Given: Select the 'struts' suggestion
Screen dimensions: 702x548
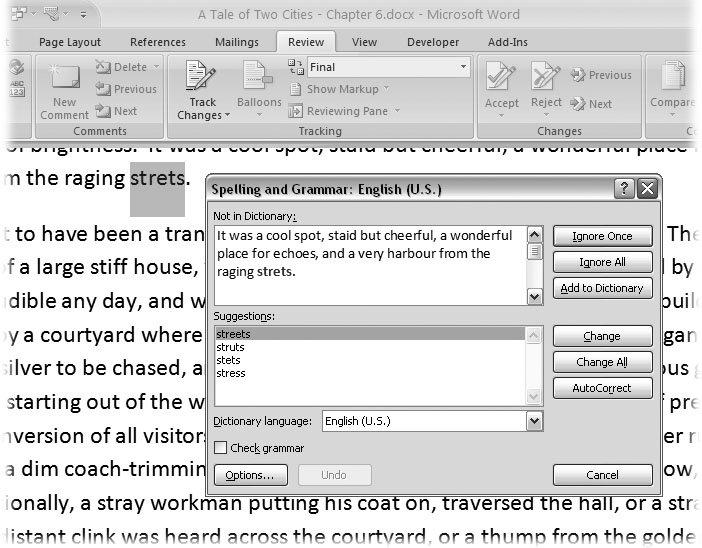Looking at the screenshot, I should tap(230, 347).
